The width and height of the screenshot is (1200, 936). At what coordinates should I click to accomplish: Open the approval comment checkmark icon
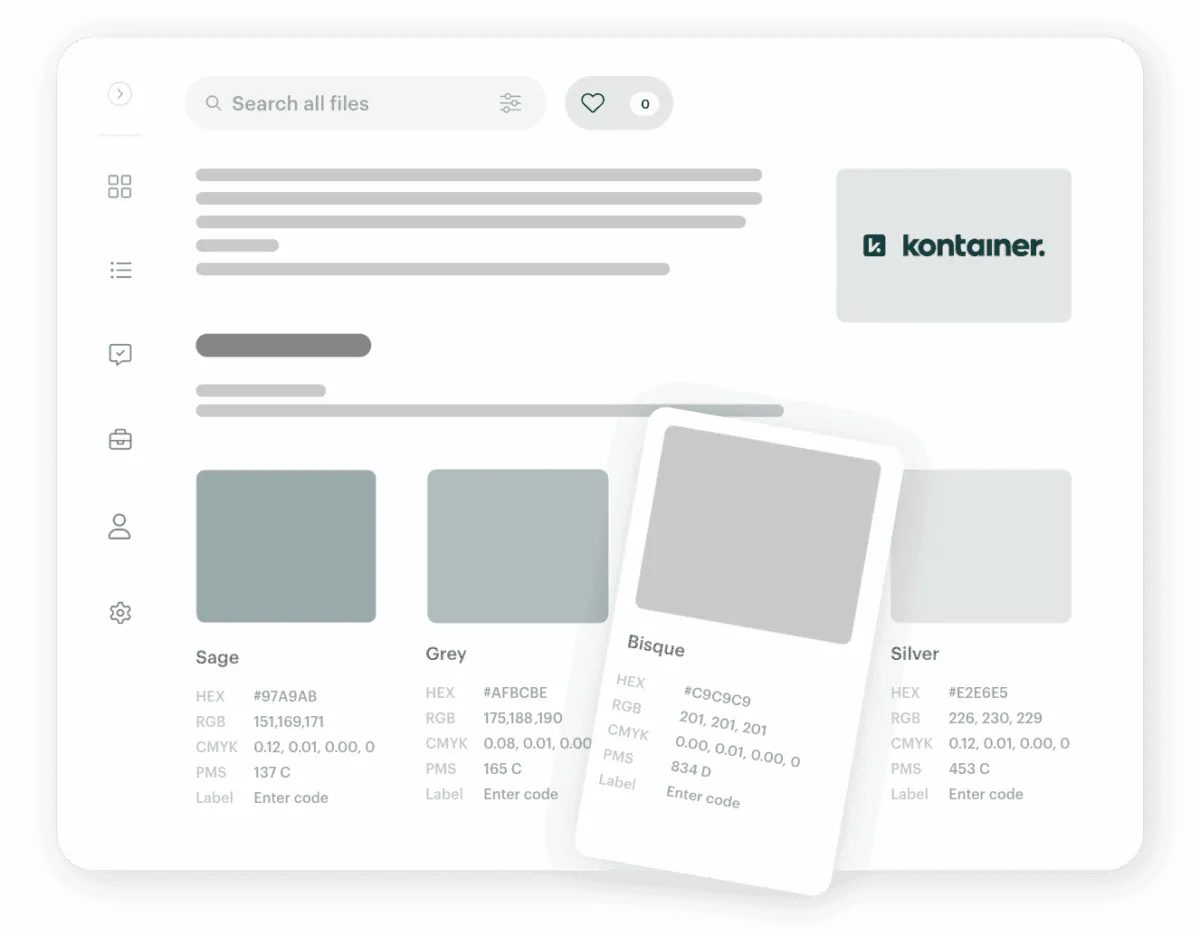click(120, 354)
